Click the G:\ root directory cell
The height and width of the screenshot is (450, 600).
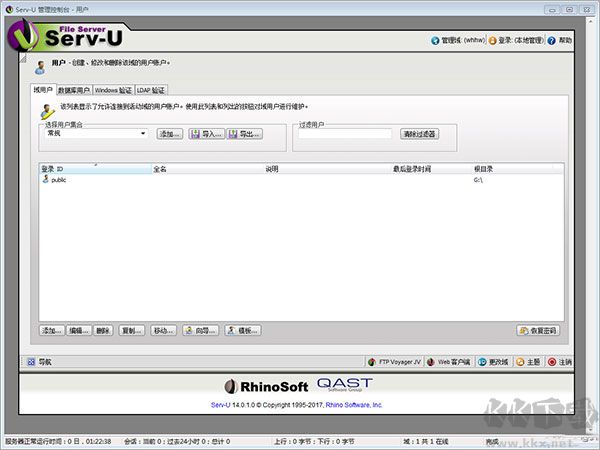tap(478, 180)
